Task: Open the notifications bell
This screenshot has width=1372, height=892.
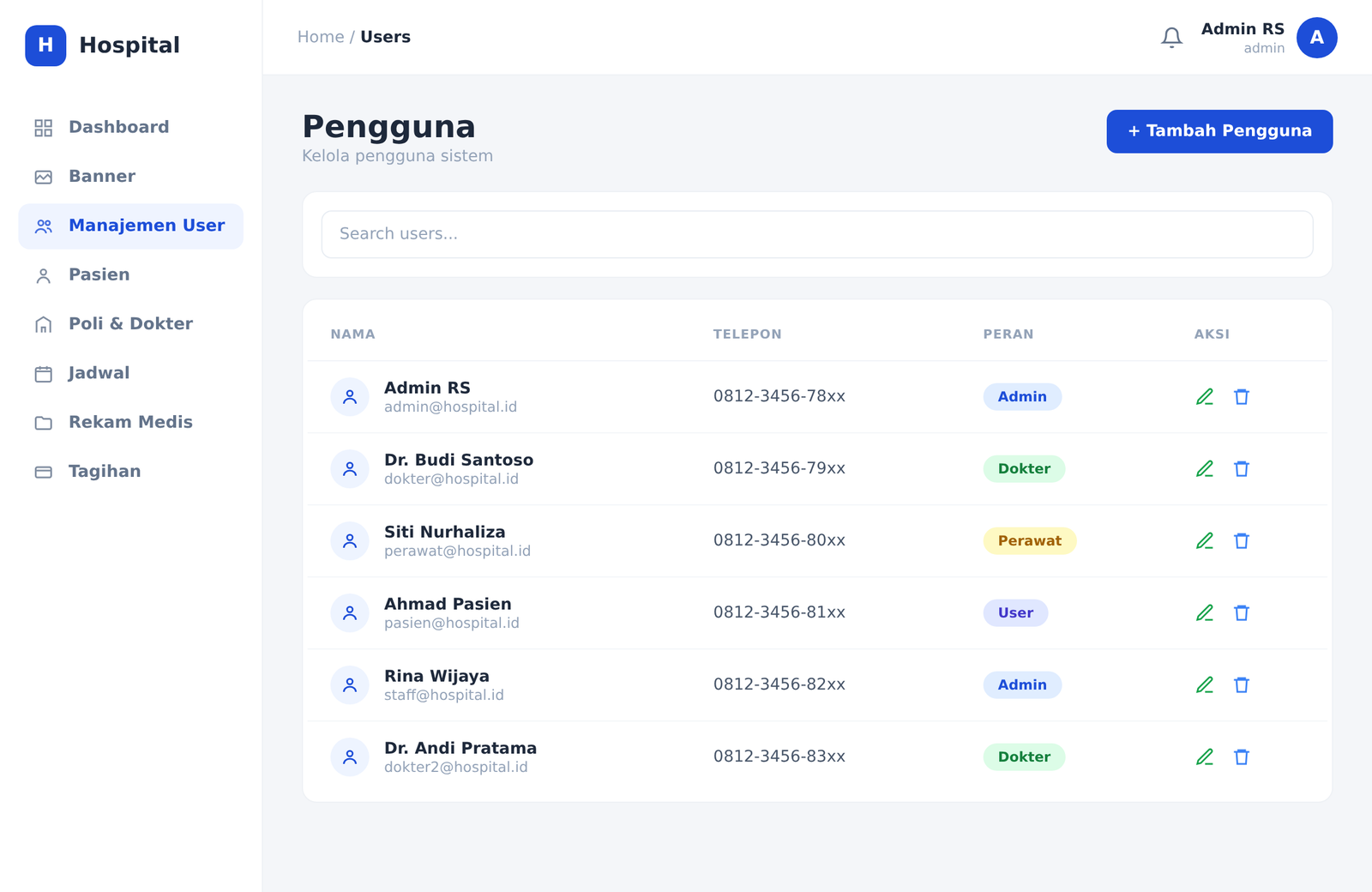Action: point(1171,38)
